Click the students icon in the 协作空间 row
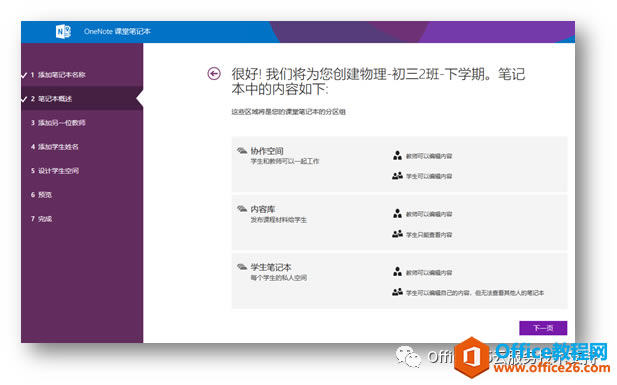617x385 pixels. 397,176
